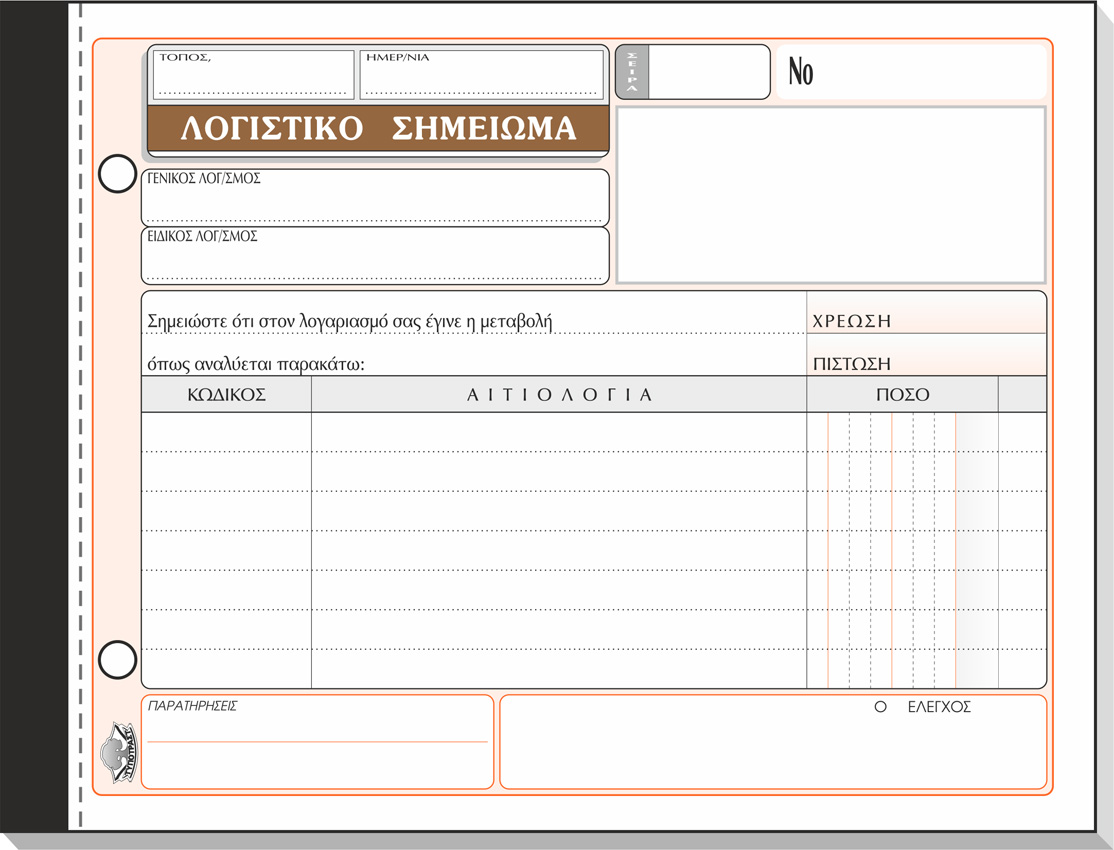Click the ΑΙΤΙΟΛΟΓΙΑ column header
Image resolution: width=1114 pixels, height=850 pixels.
coord(559,395)
